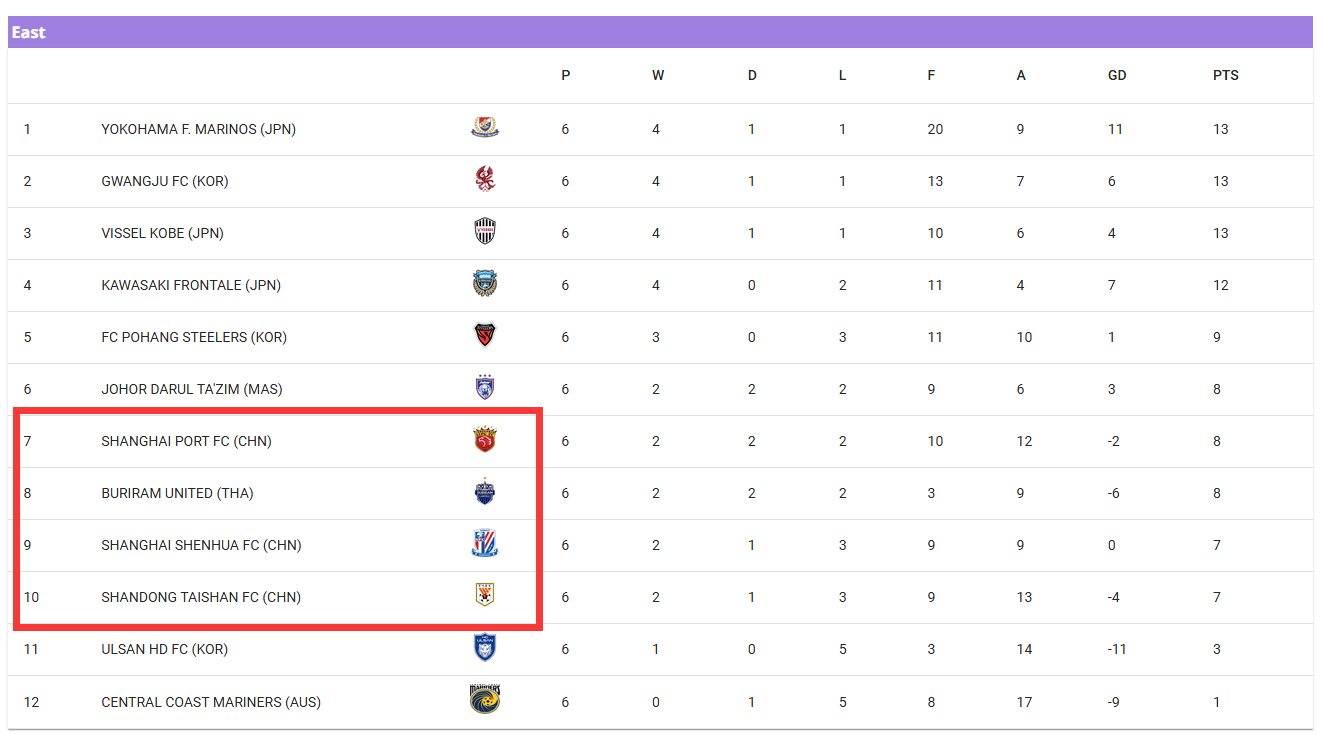Click the Shandong Taishan FC crest
1323x734 pixels.
tap(485, 596)
